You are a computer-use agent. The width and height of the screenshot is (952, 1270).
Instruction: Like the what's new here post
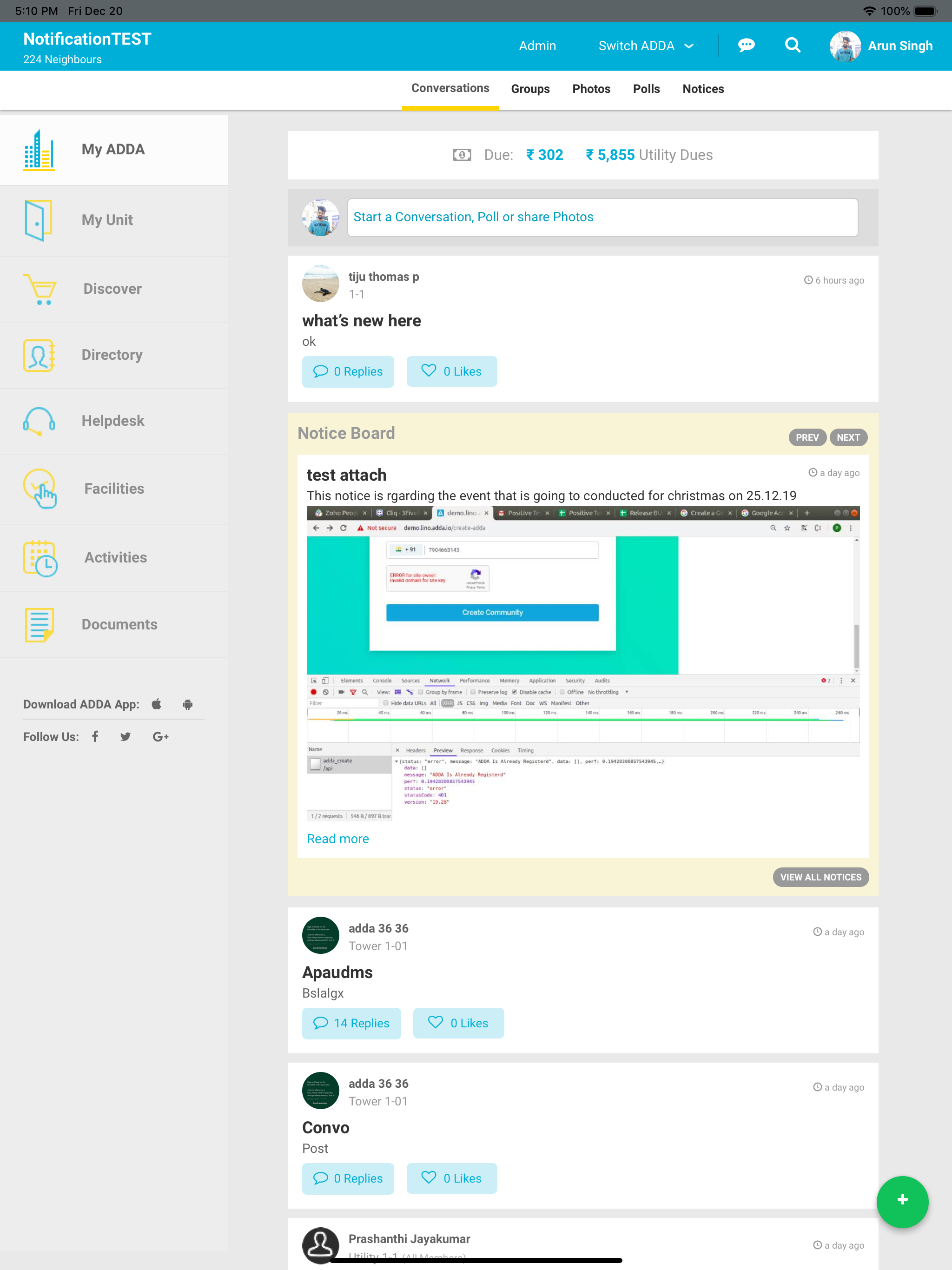pos(451,371)
